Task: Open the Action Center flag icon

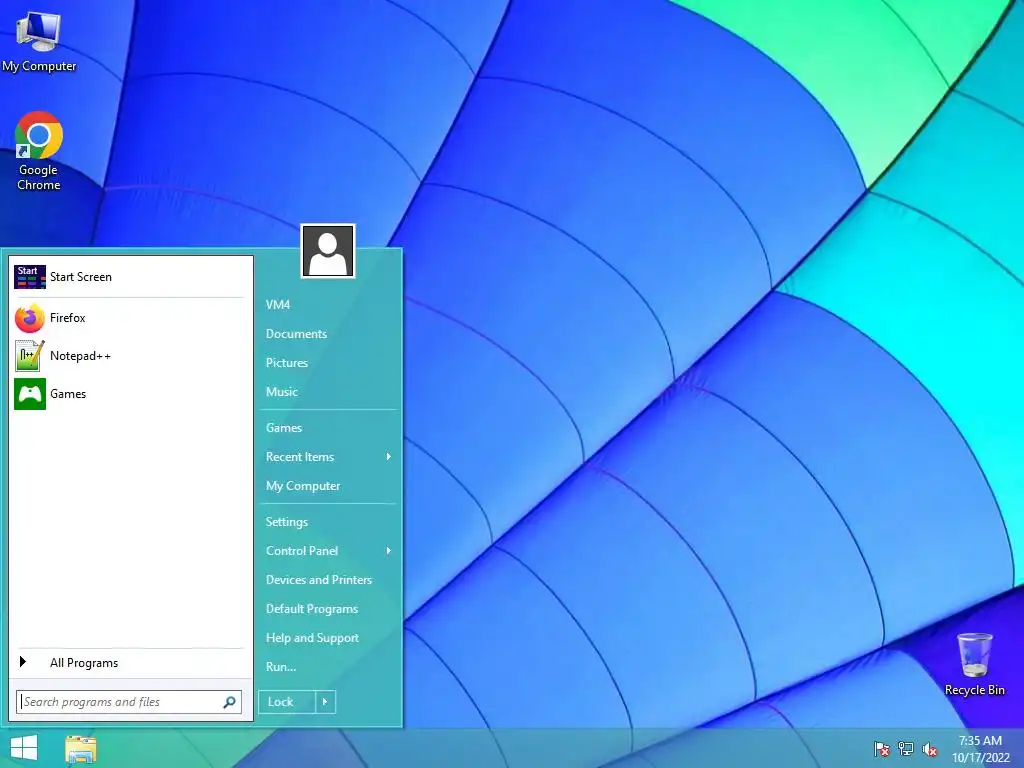Action: (882, 749)
